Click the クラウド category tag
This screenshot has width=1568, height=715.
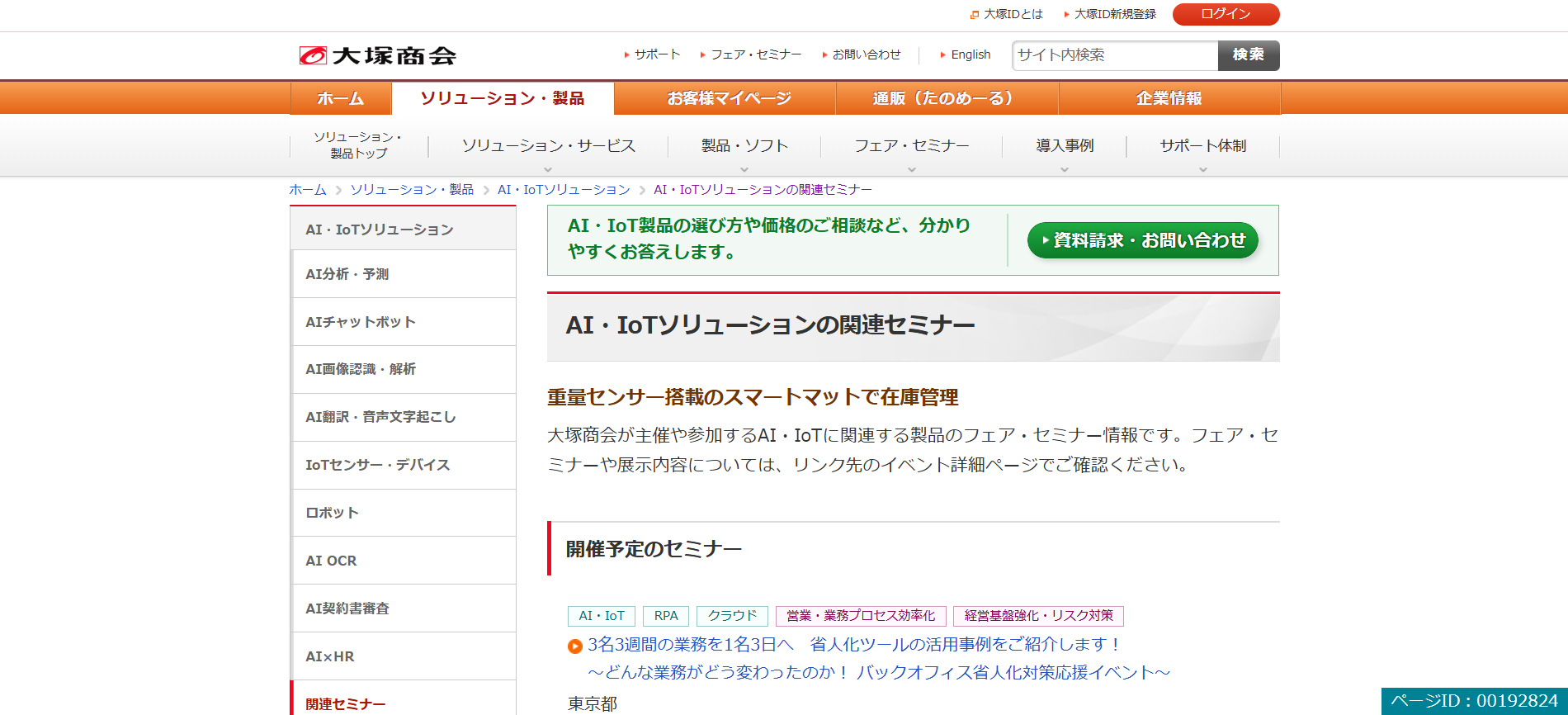tap(732, 616)
